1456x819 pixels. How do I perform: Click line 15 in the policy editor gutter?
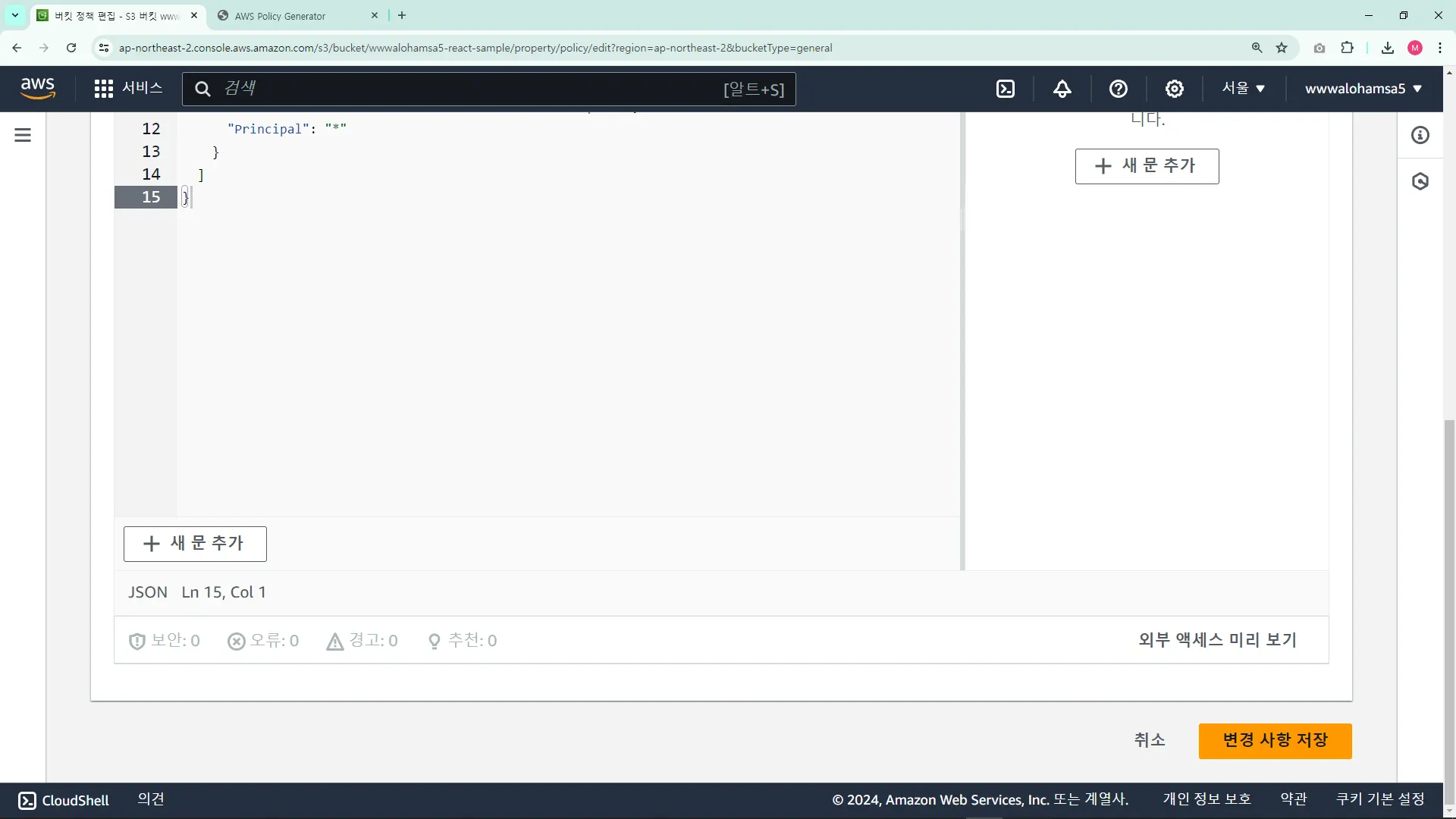150,197
